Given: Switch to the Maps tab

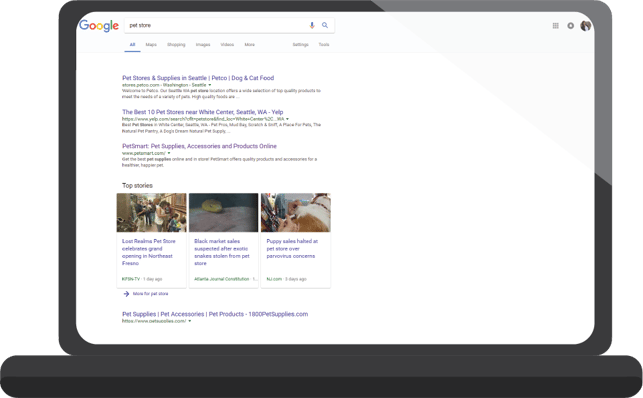Looking at the screenshot, I should [x=151, y=45].
